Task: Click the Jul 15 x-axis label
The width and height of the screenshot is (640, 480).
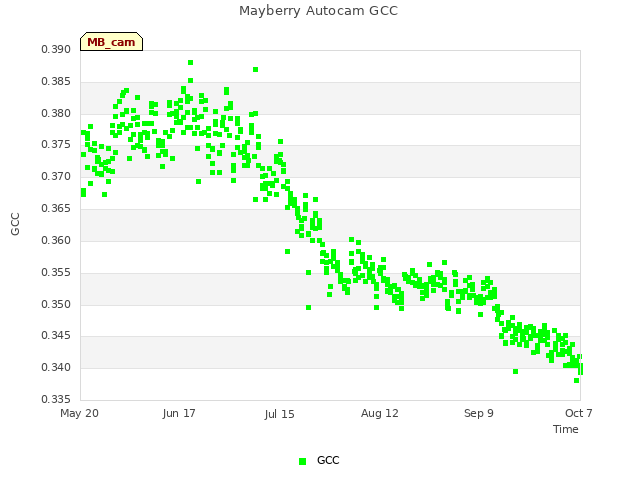Action: 279,414
